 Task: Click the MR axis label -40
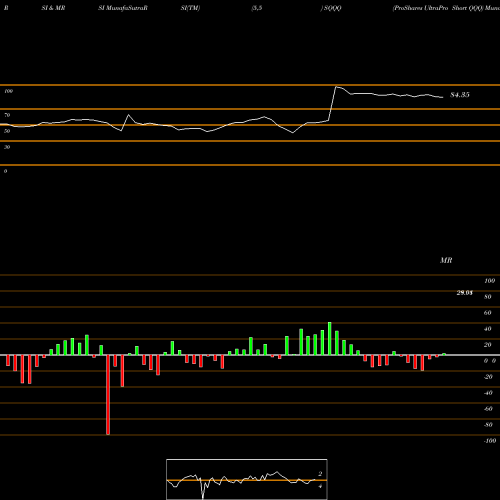tap(488, 393)
